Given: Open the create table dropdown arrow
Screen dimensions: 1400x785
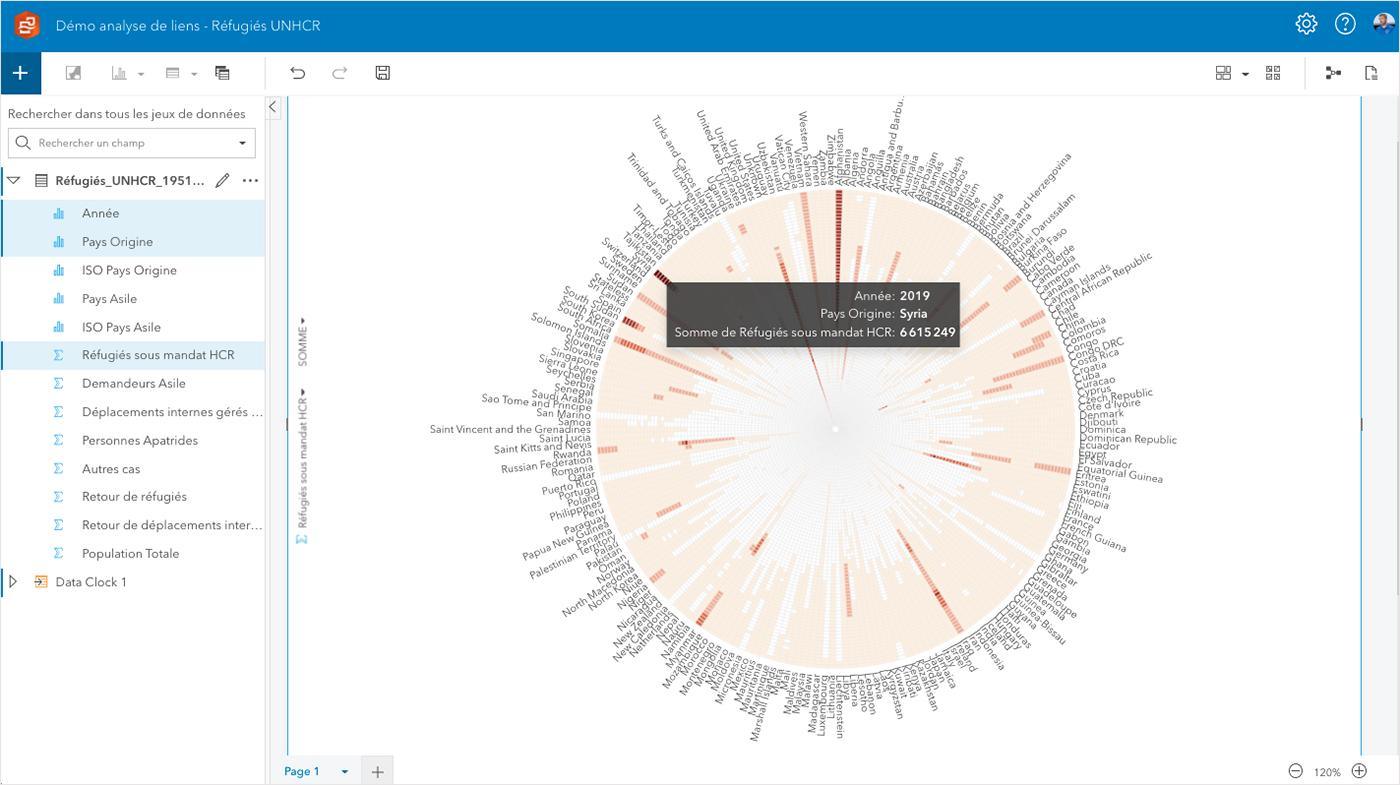Looking at the screenshot, I should click(194, 73).
